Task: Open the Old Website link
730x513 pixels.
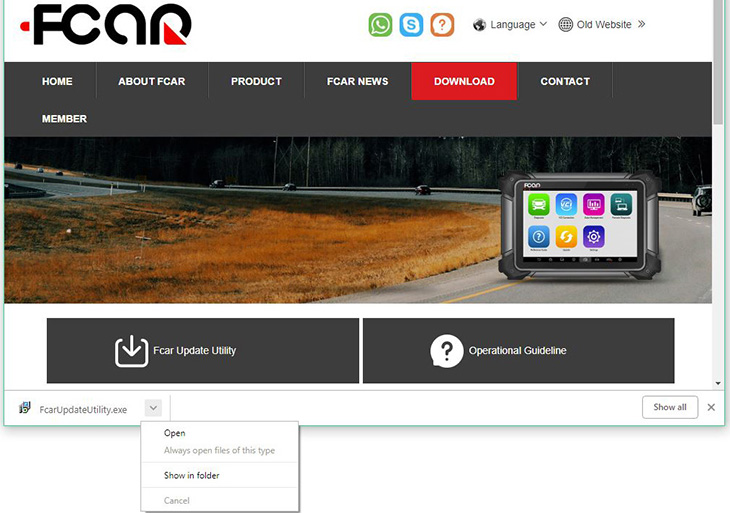Action: click(x=604, y=24)
